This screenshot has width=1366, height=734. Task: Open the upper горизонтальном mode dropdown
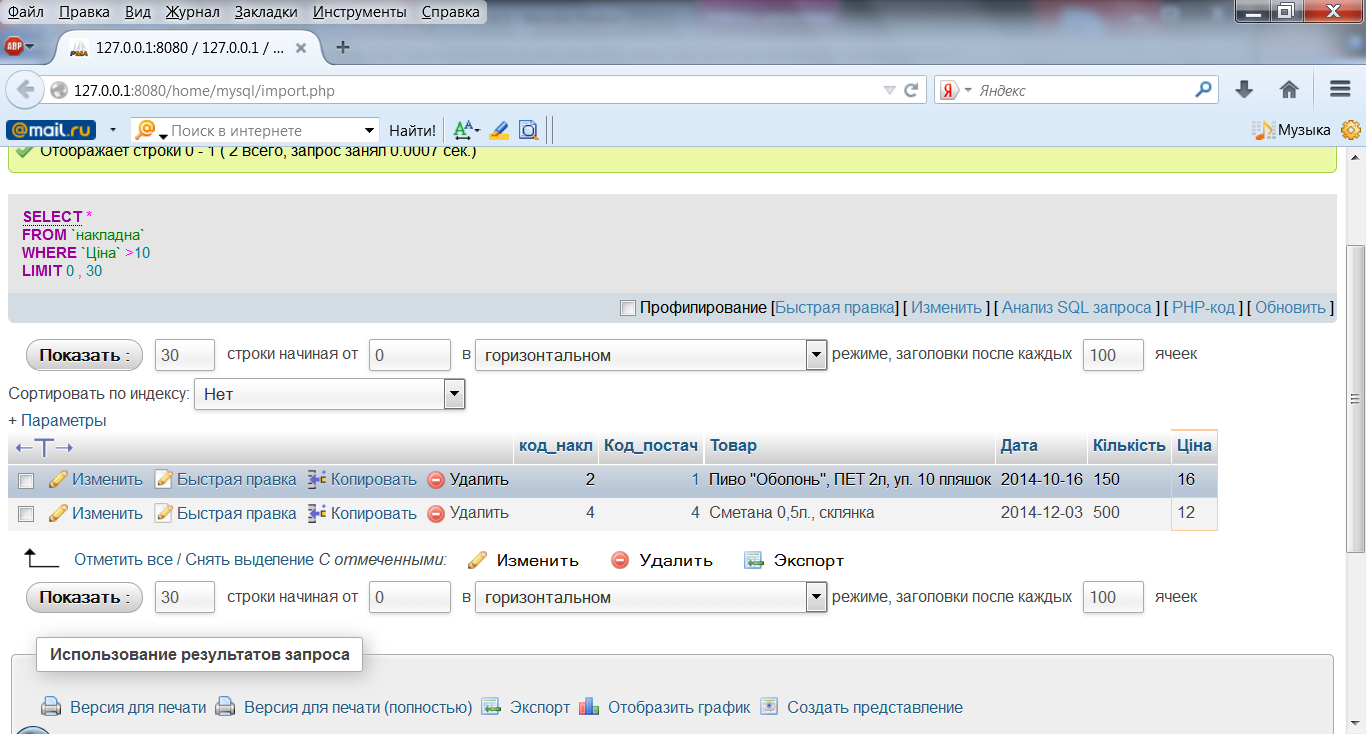pyautogui.click(x=651, y=355)
